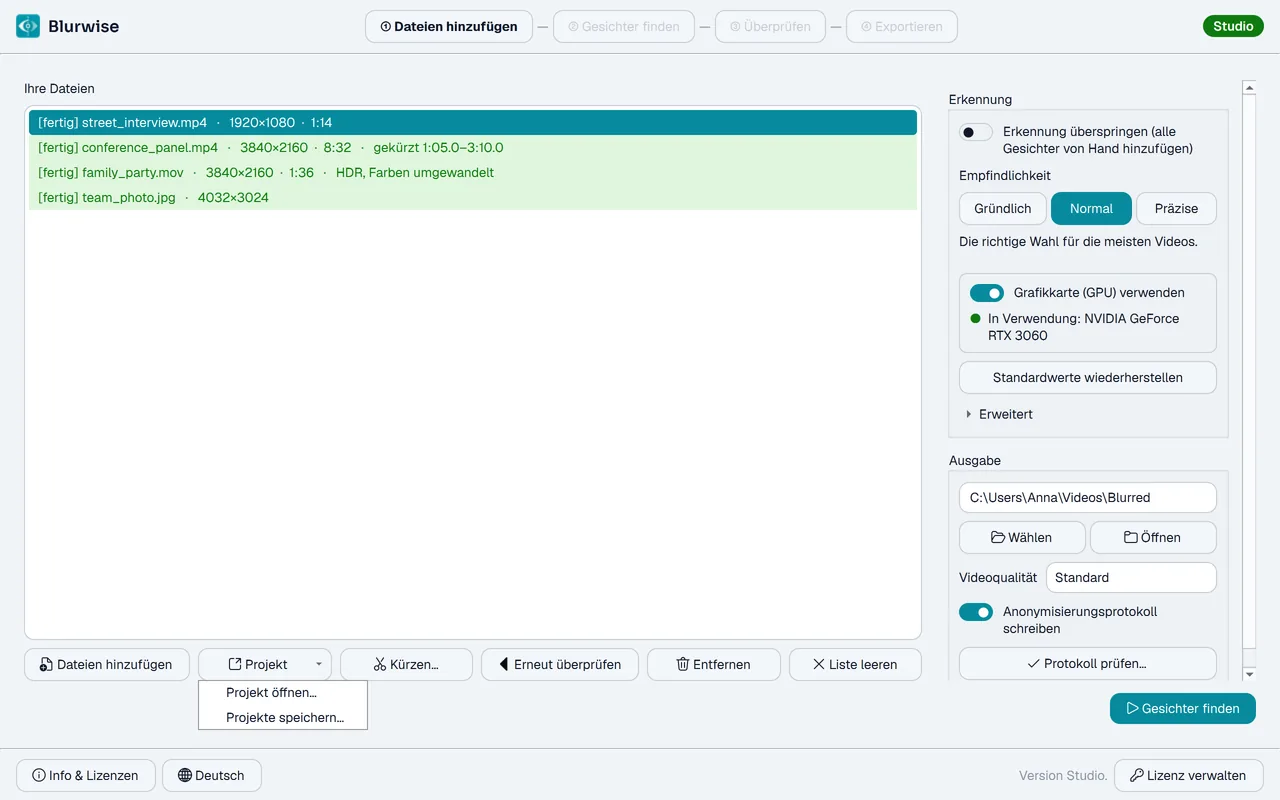Click the X icon on the Liste leeren button
The height and width of the screenshot is (800, 1280).
(819, 664)
